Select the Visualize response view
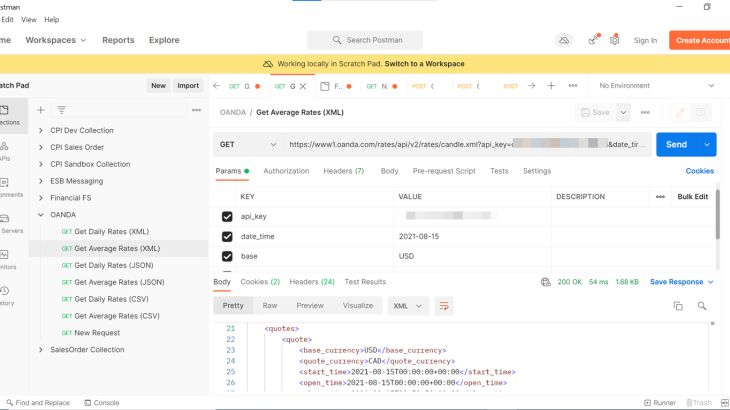730x410 pixels. coord(358,306)
